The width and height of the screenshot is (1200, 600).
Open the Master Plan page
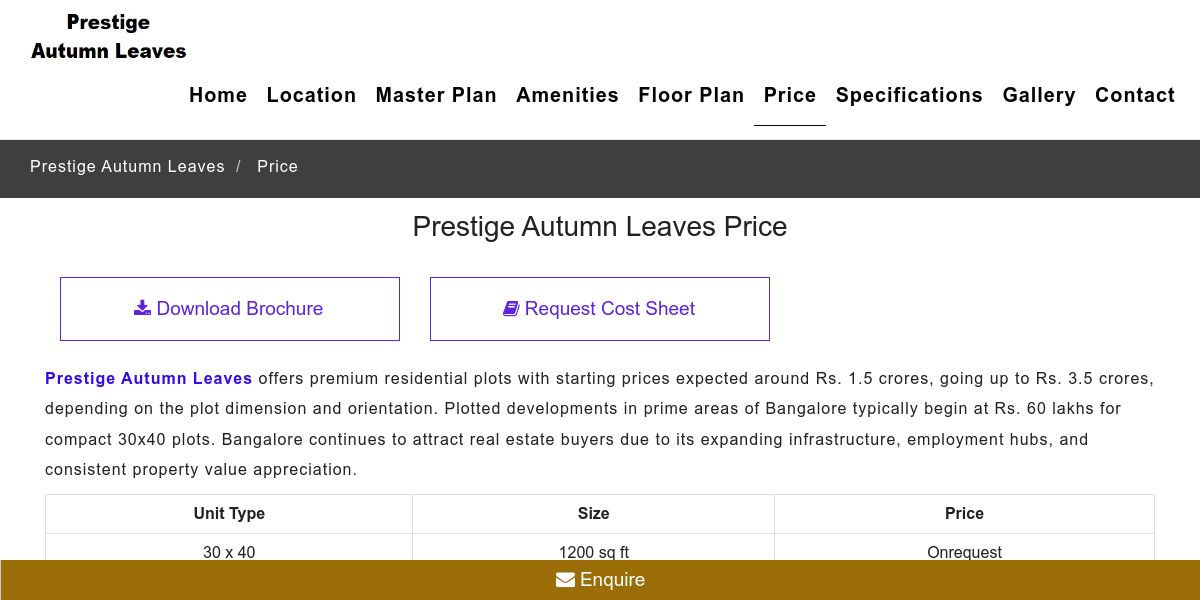pos(436,95)
